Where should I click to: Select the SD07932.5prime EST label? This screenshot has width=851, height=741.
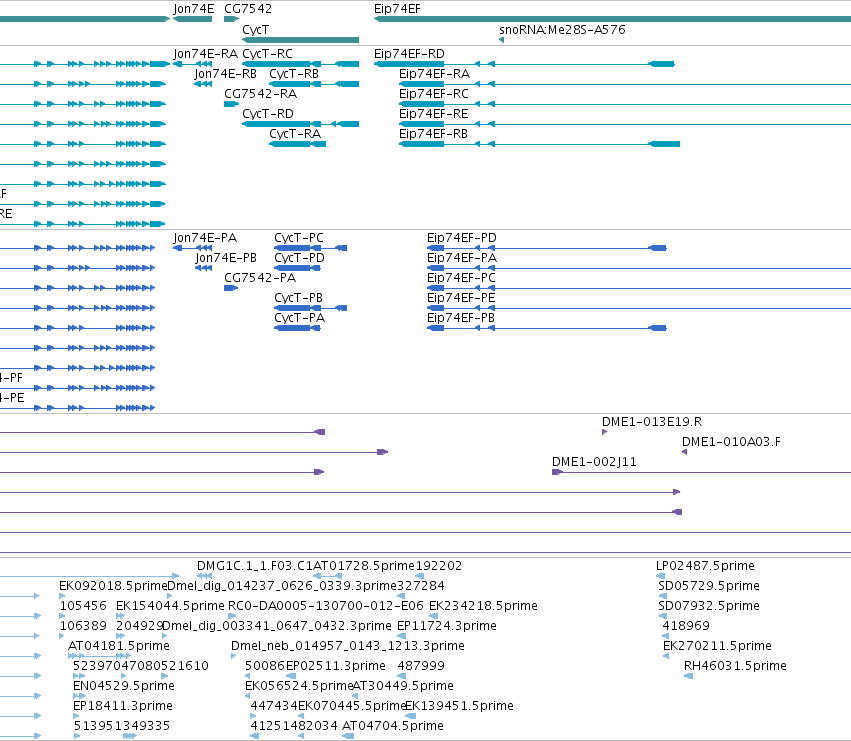(x=709, y=606)
